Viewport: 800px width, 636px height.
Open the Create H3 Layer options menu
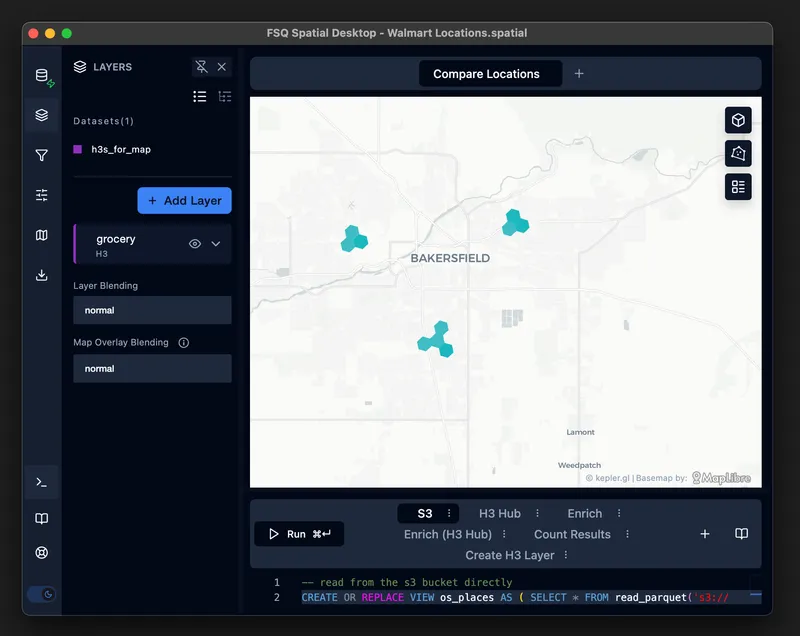(x=566, y=555)
